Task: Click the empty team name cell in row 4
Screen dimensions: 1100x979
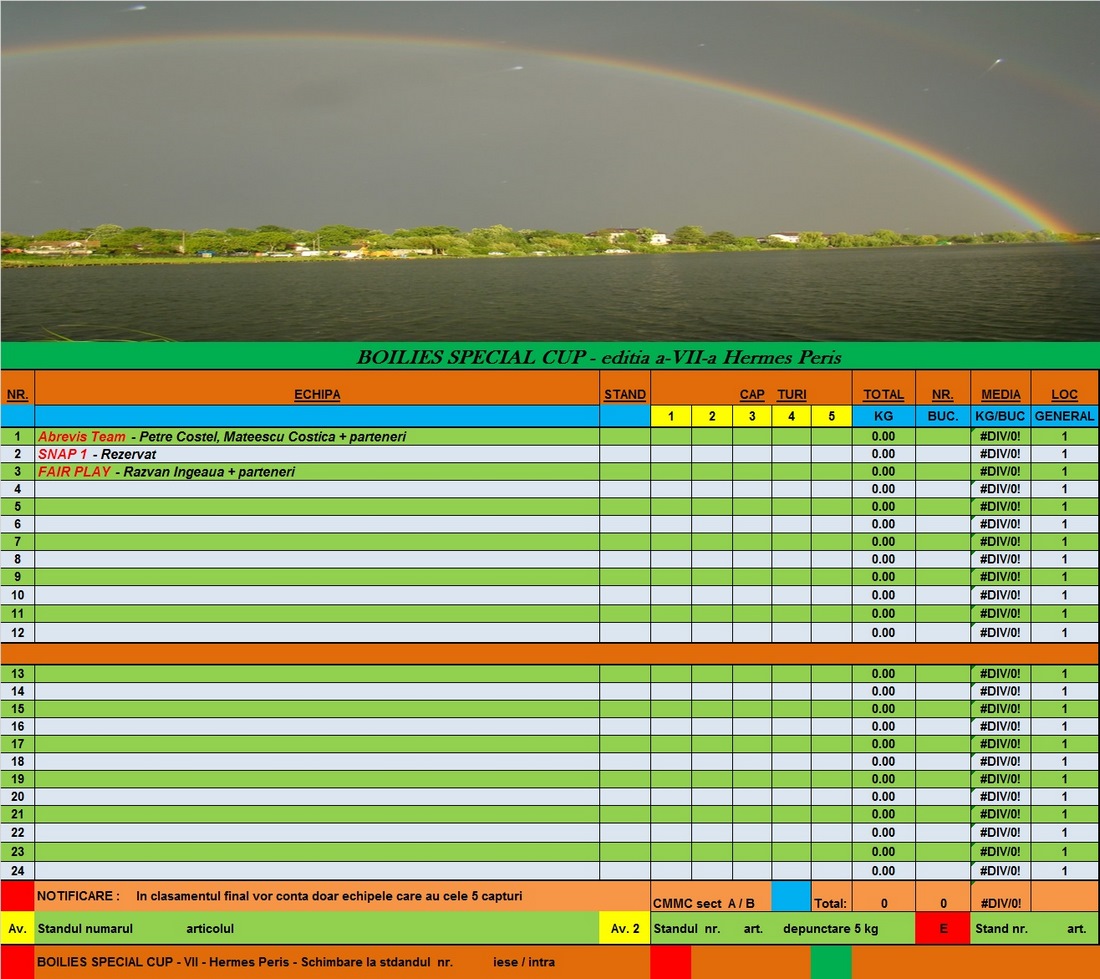Action: [317, 489]
